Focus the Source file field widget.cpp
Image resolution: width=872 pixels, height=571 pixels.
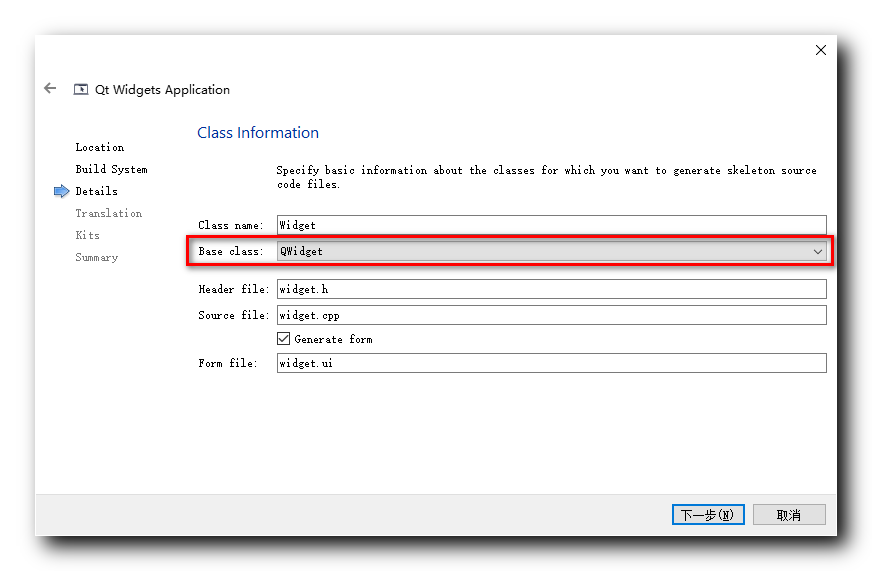552,315
